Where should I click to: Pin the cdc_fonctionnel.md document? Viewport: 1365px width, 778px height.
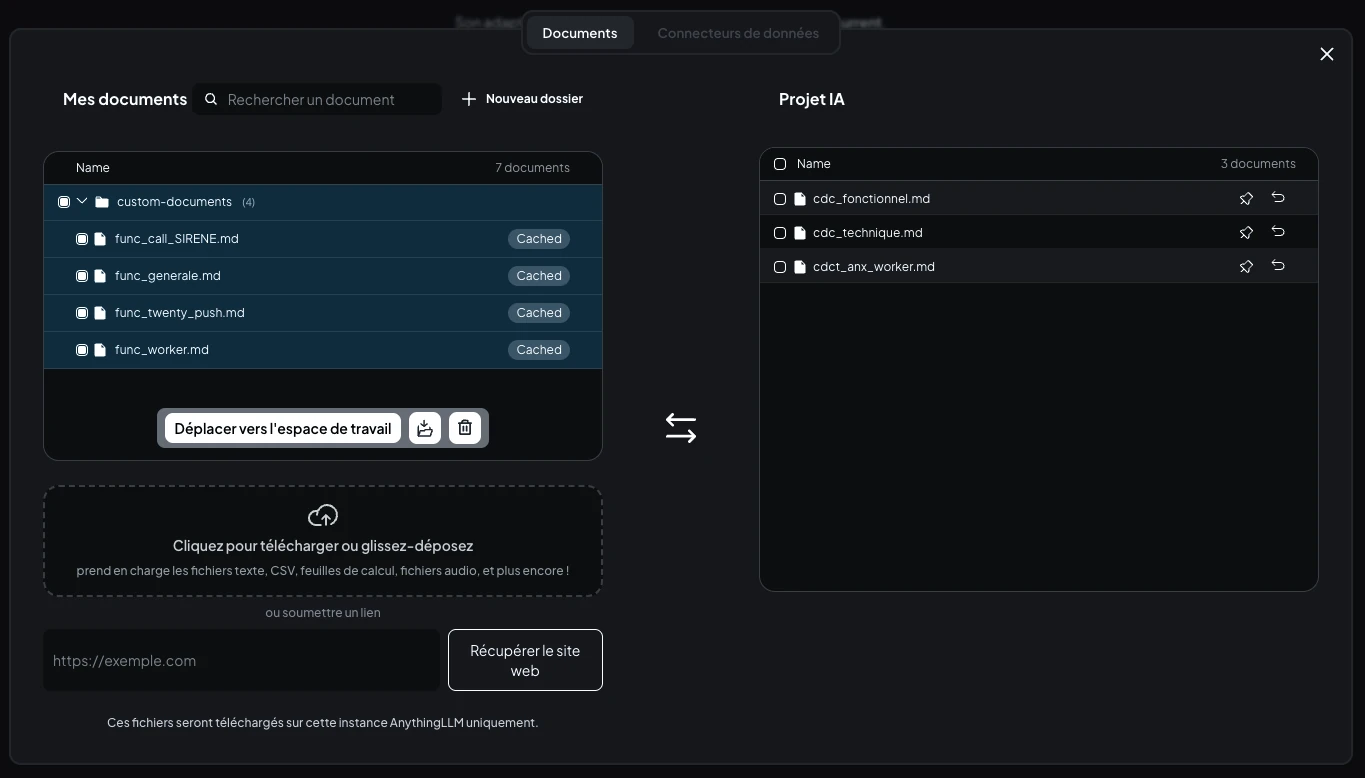(x=1246, y=199)
